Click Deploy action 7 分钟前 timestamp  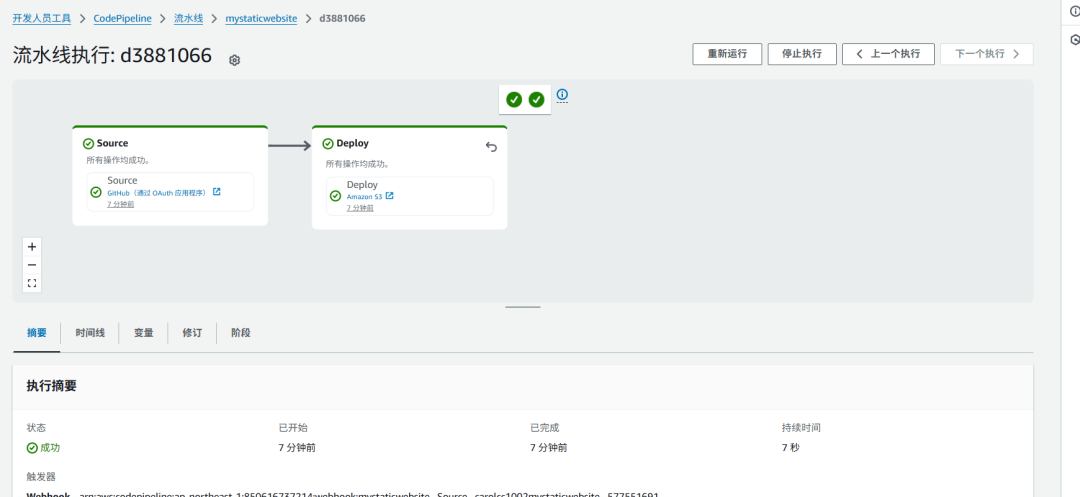[360, 208]
